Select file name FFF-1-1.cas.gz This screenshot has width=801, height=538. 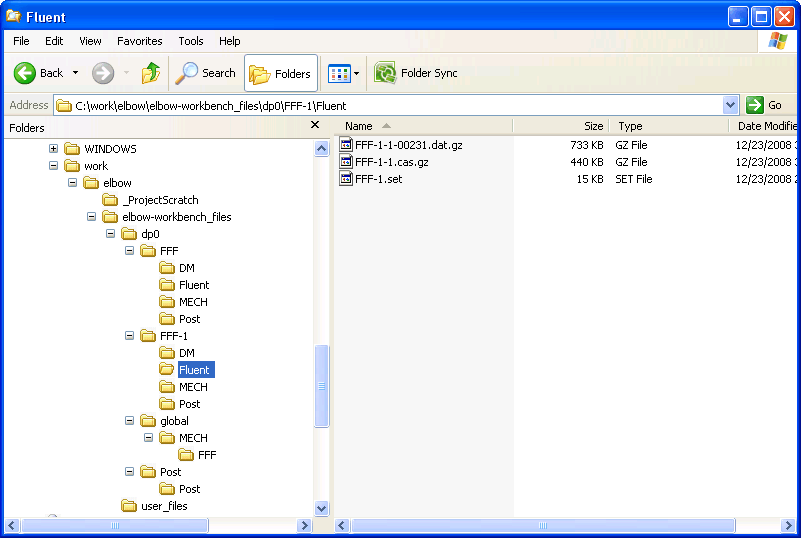(x=392, y=162)
